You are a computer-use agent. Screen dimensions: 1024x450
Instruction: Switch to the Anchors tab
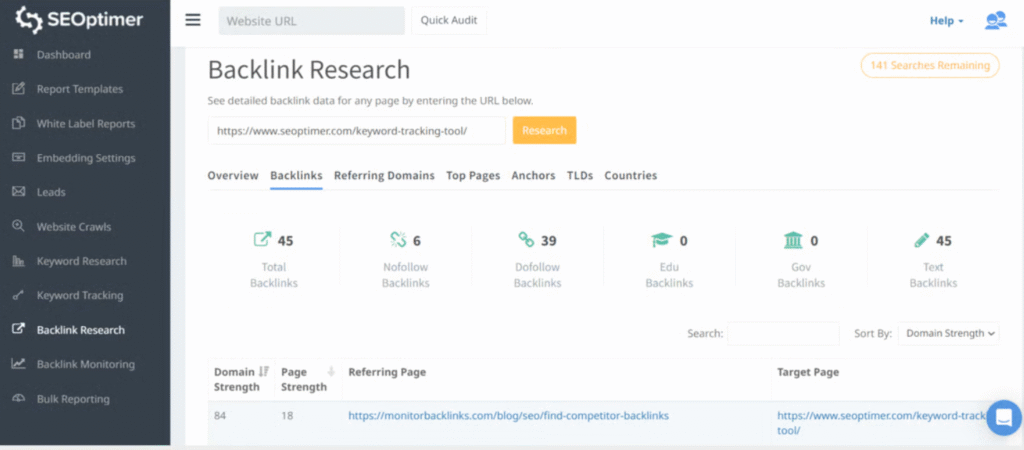(533, 176)
